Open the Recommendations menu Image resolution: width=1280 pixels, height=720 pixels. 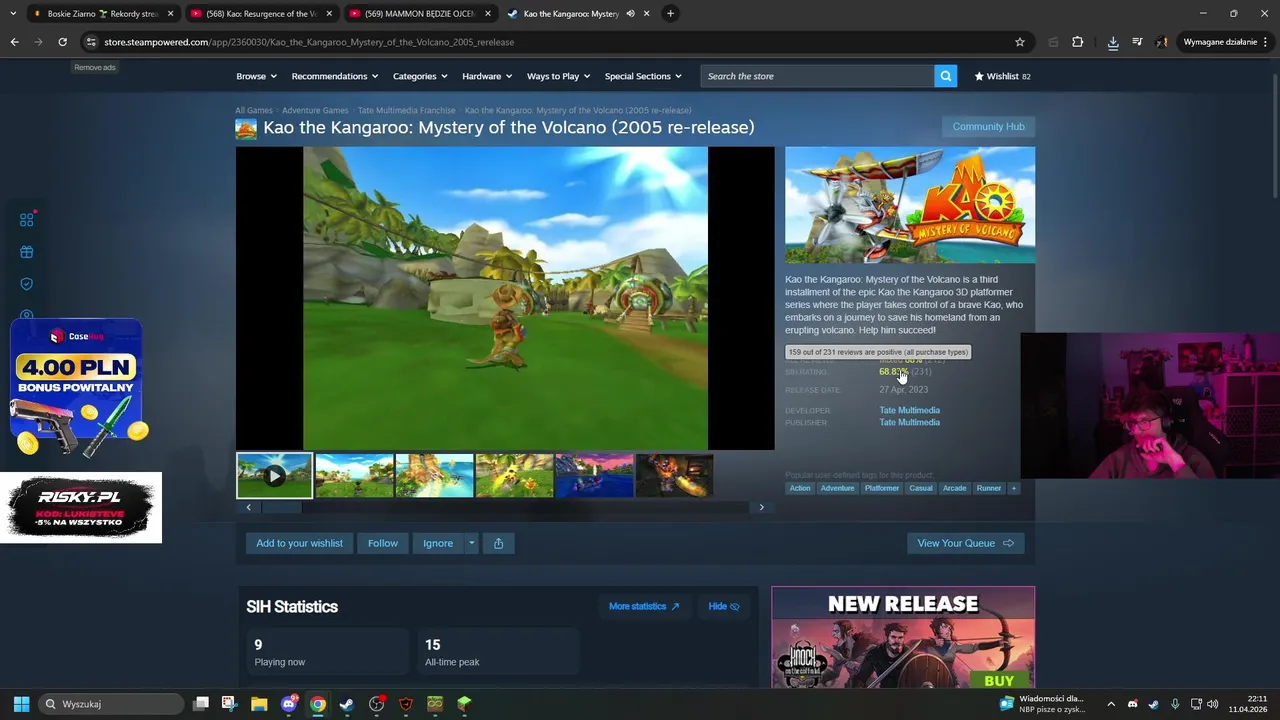(x=335, y=76)
